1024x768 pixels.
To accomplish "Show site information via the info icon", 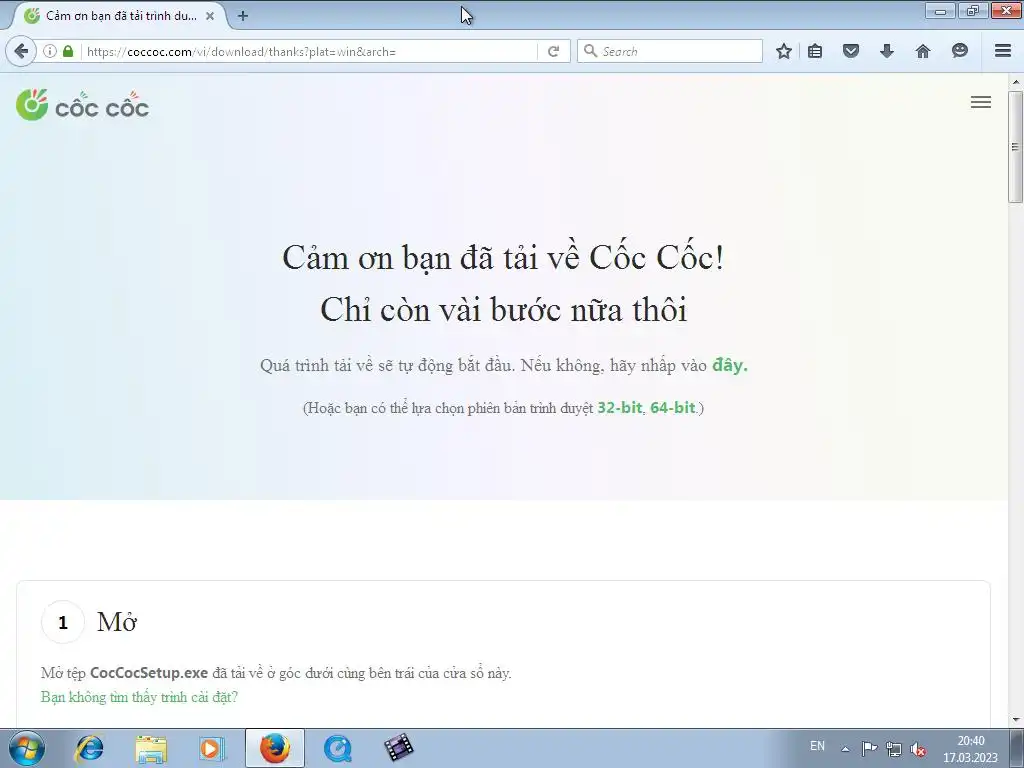I will 50,51.
